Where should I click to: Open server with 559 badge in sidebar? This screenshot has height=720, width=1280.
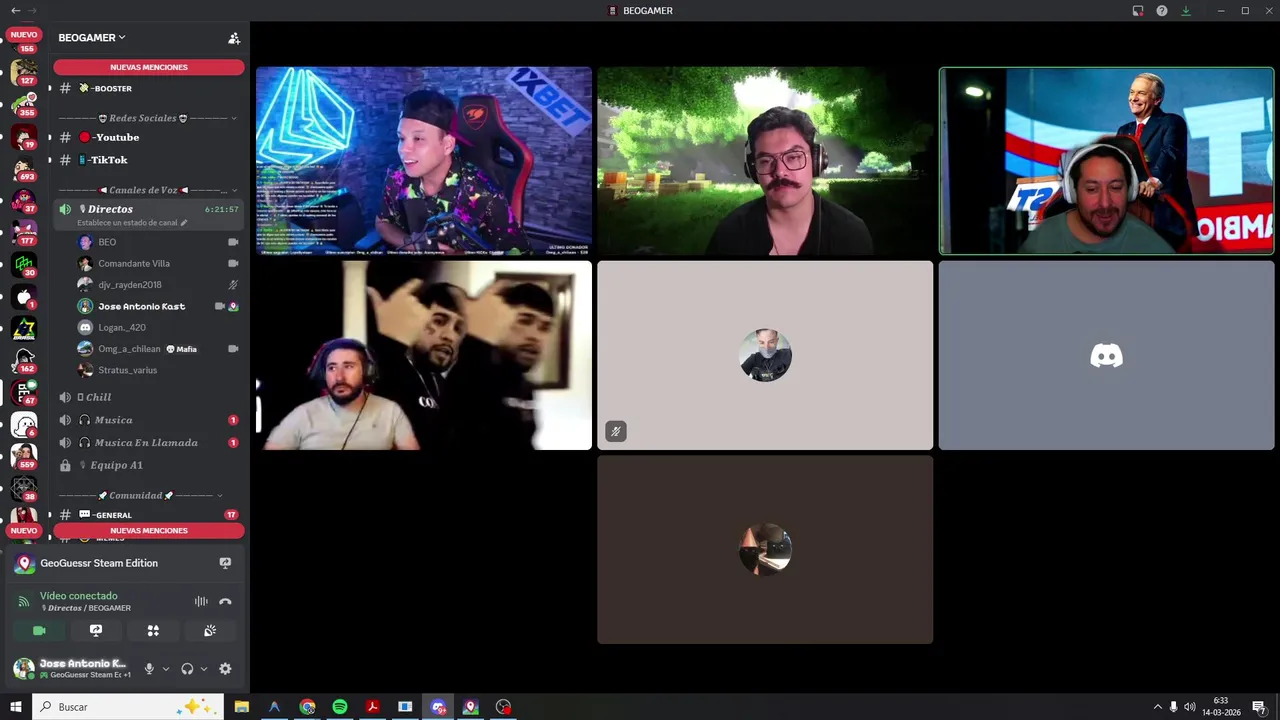[24, 456]
